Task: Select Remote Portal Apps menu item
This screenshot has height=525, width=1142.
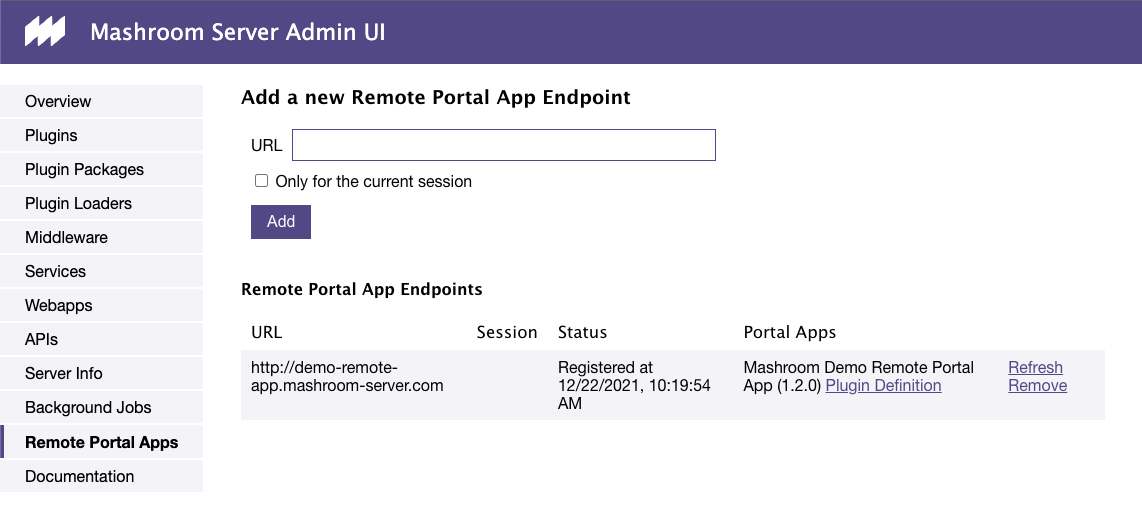Action: point(101,442)
